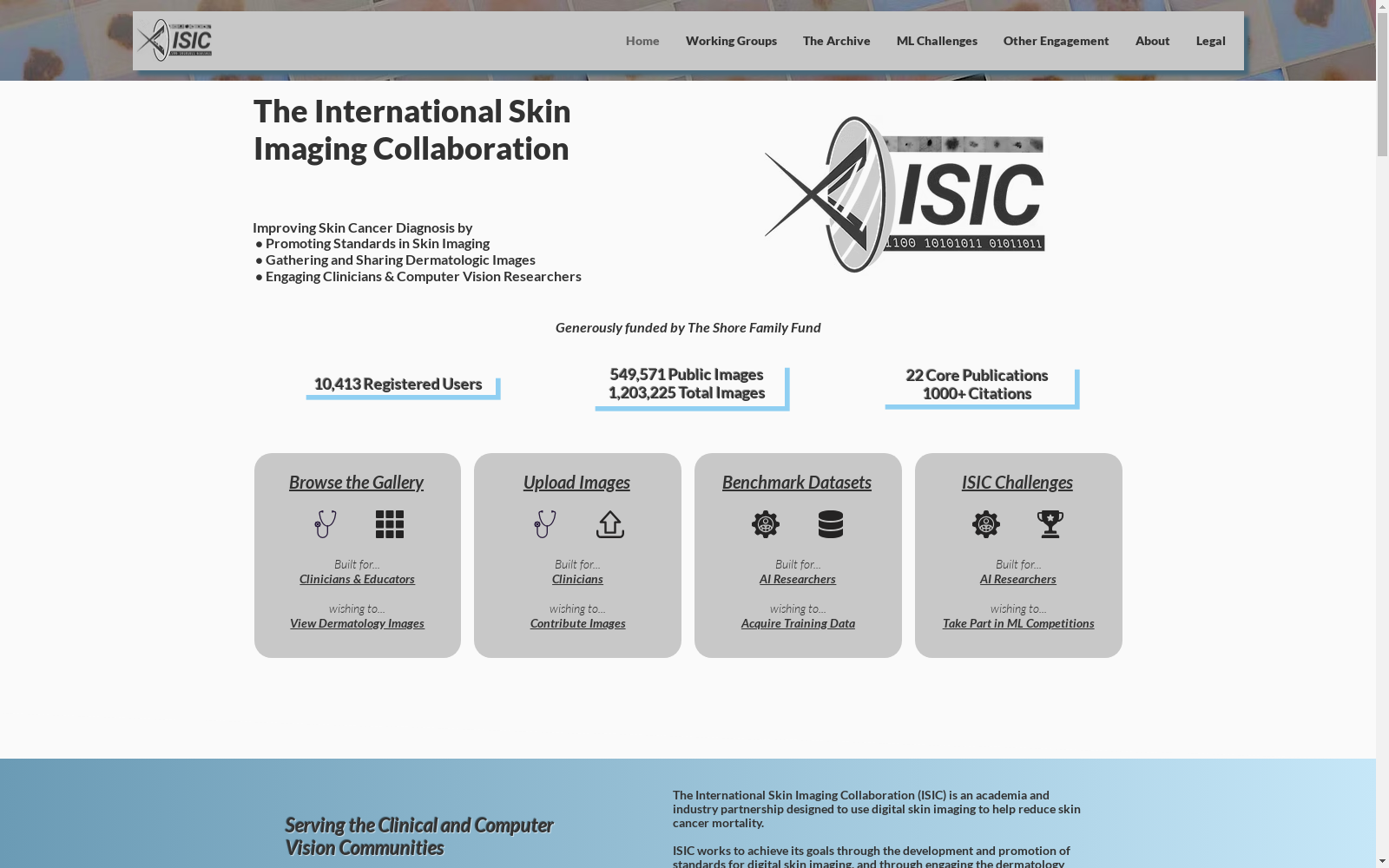Click the trophy icon under ISIC Challenges
Image resolution: width=1389 pixels, height=868 pixels.
pyautogui.click(x=1050, y=524)
